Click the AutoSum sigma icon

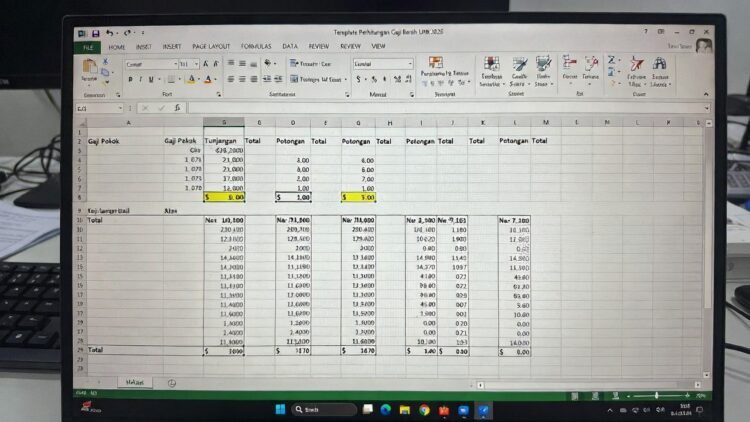tap(611, 60)
